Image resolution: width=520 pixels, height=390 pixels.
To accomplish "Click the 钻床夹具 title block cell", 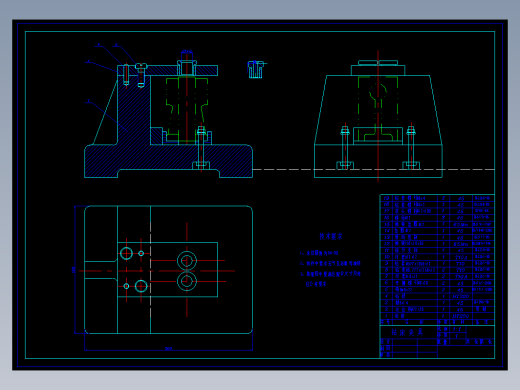I will (x=408, y=332).
